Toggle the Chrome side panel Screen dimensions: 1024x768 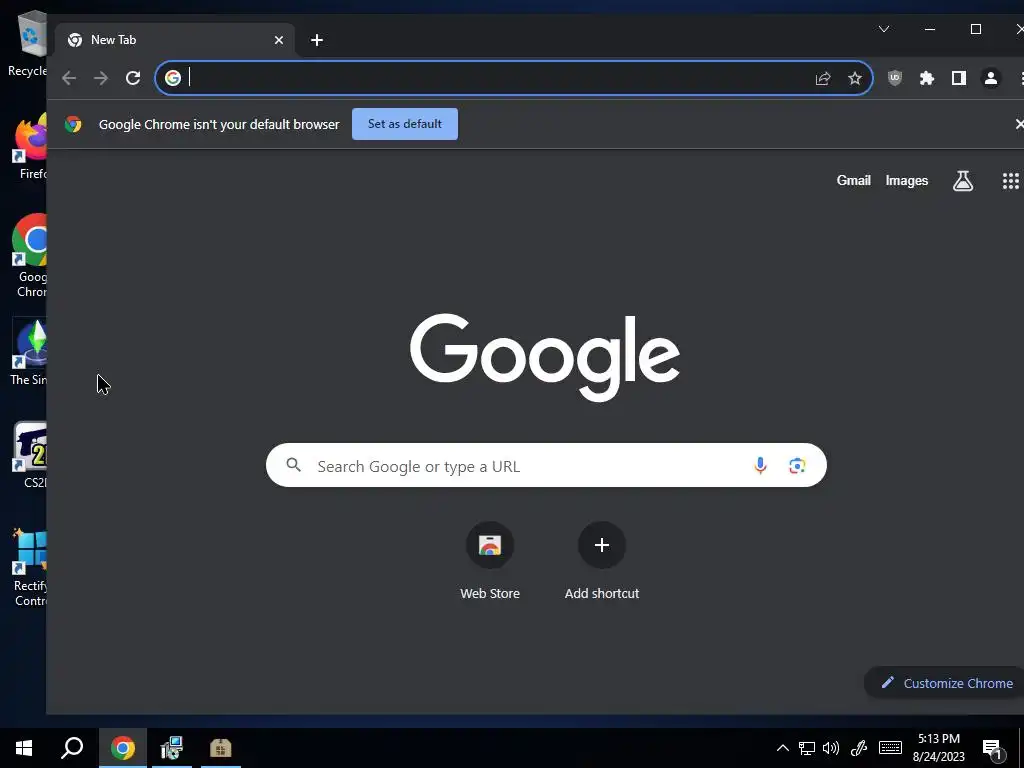pyautogui.click(x=959, y=78)
